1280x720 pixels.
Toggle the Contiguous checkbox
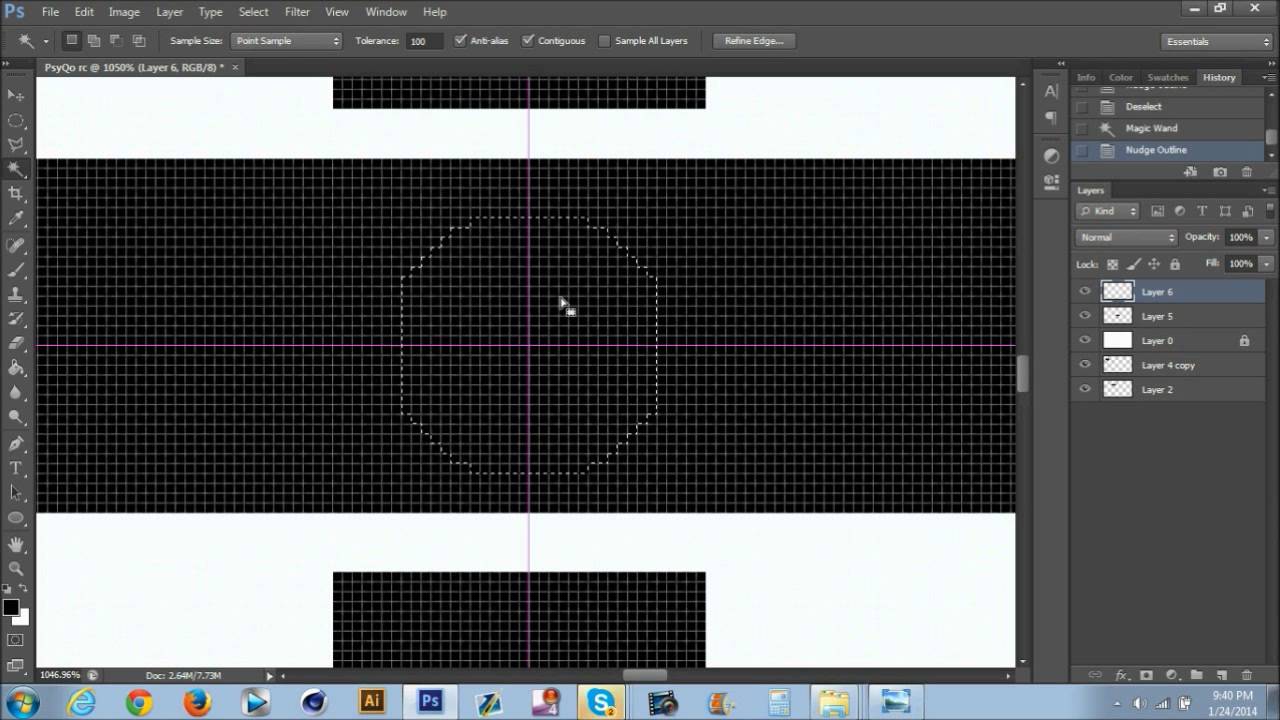(x=528, y=41)
